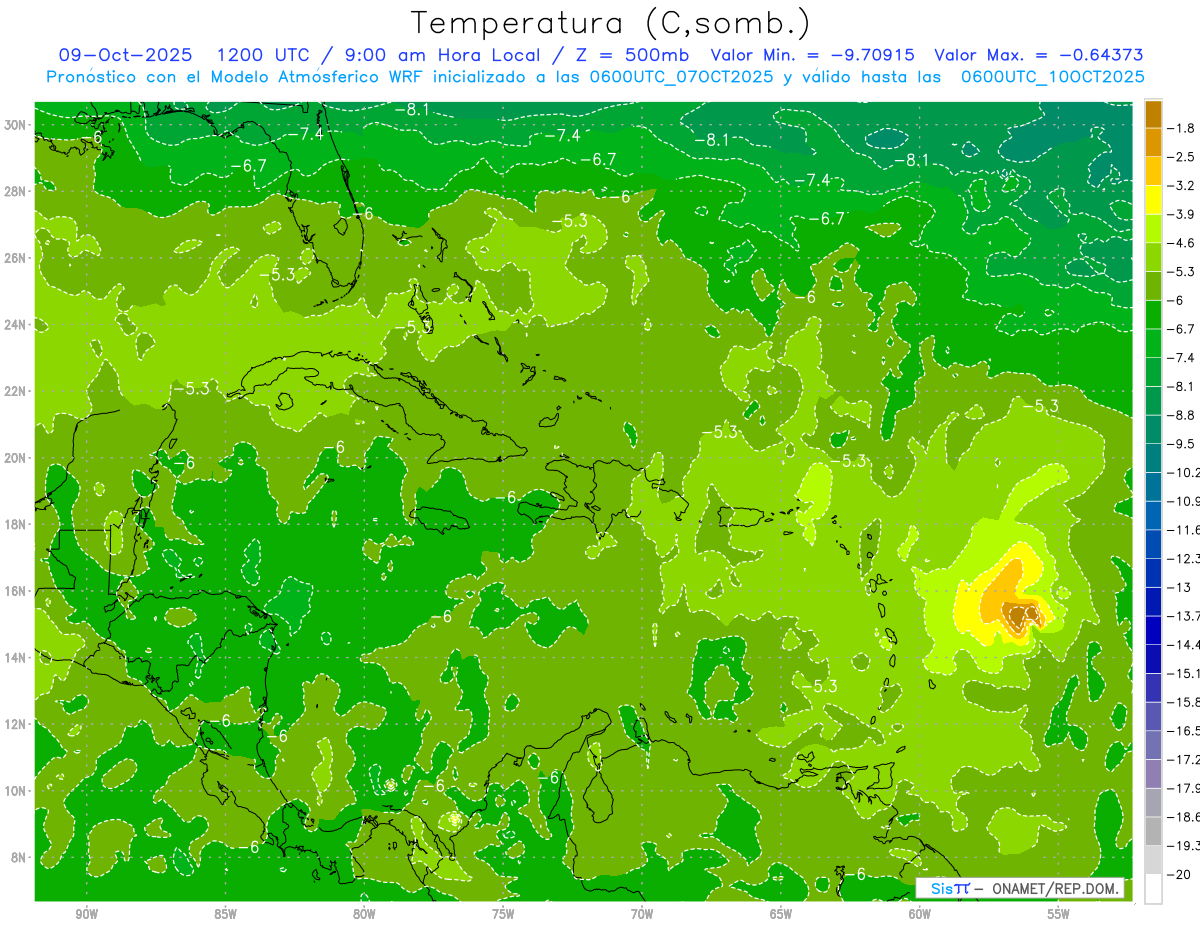Pick the purple swatch above the -17.9 label
Image resolution: width=1200 pixels, height=927 pixels.
[x=1153, y=773]
